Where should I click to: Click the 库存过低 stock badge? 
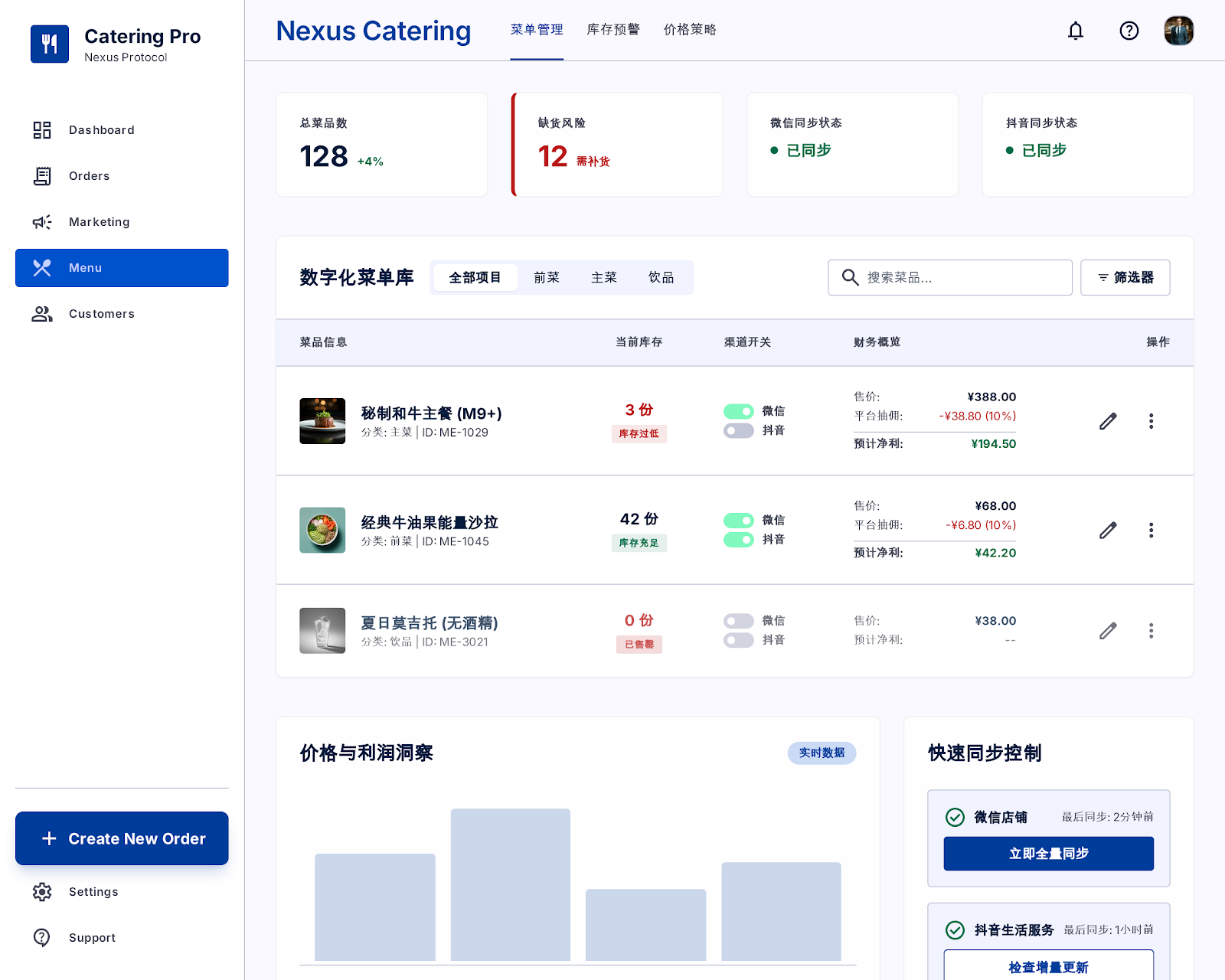(639, 433)
